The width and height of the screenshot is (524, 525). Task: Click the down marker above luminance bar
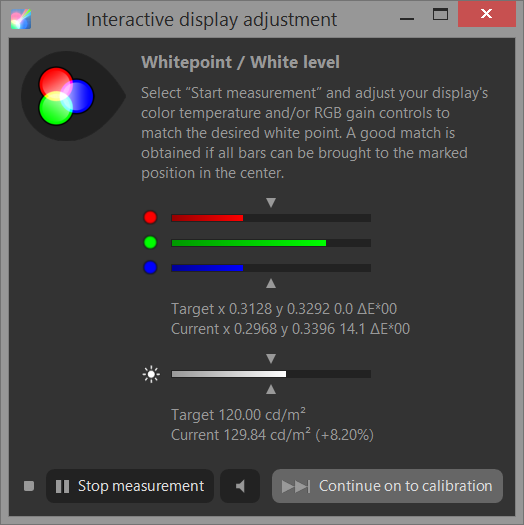pyautogui.click(x=271, y=359)
